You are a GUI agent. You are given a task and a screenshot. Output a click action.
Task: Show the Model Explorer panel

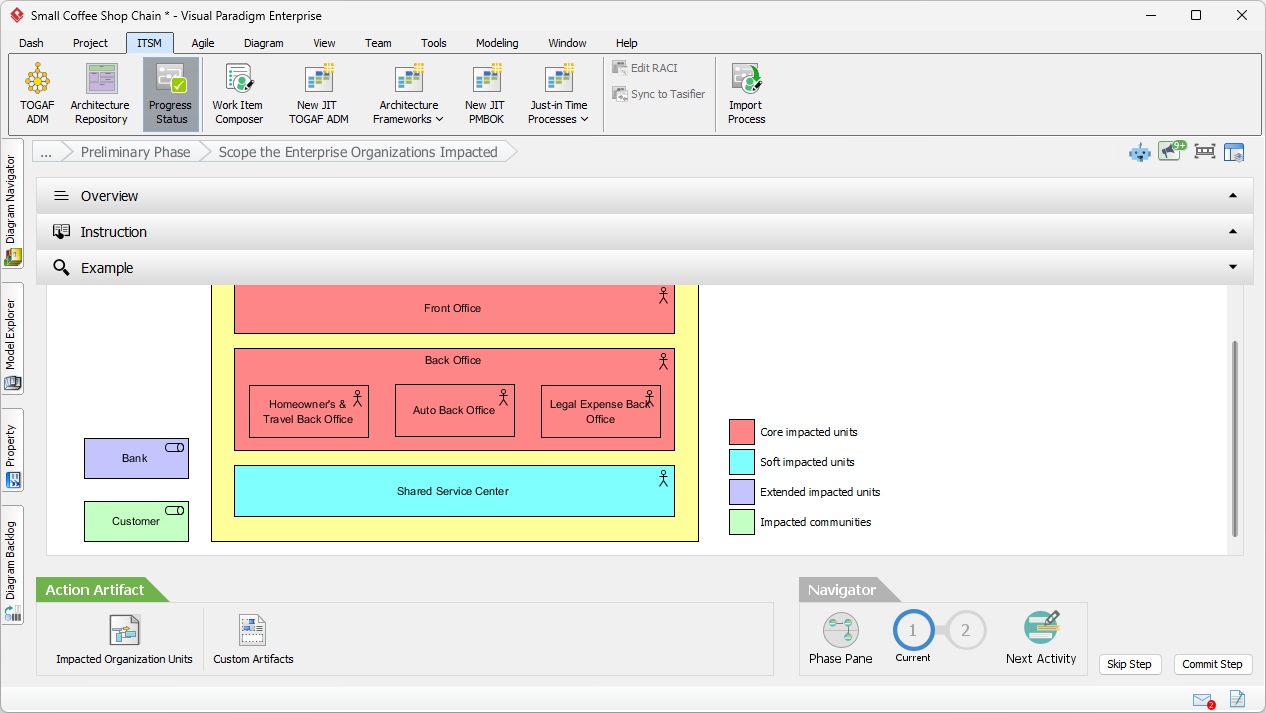point(13,340)
